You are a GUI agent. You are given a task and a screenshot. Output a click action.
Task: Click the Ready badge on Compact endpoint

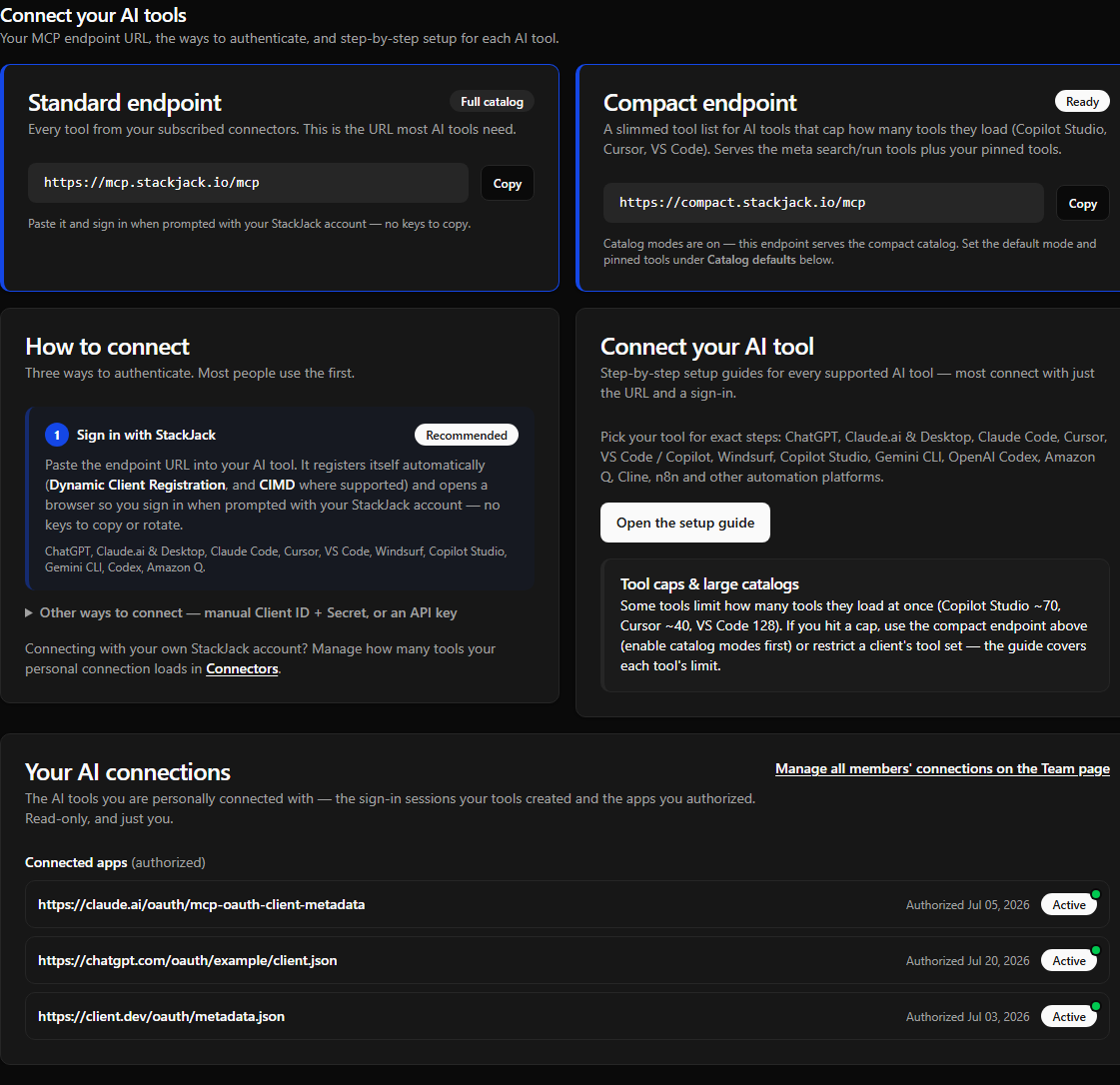tap(1082, 102)
